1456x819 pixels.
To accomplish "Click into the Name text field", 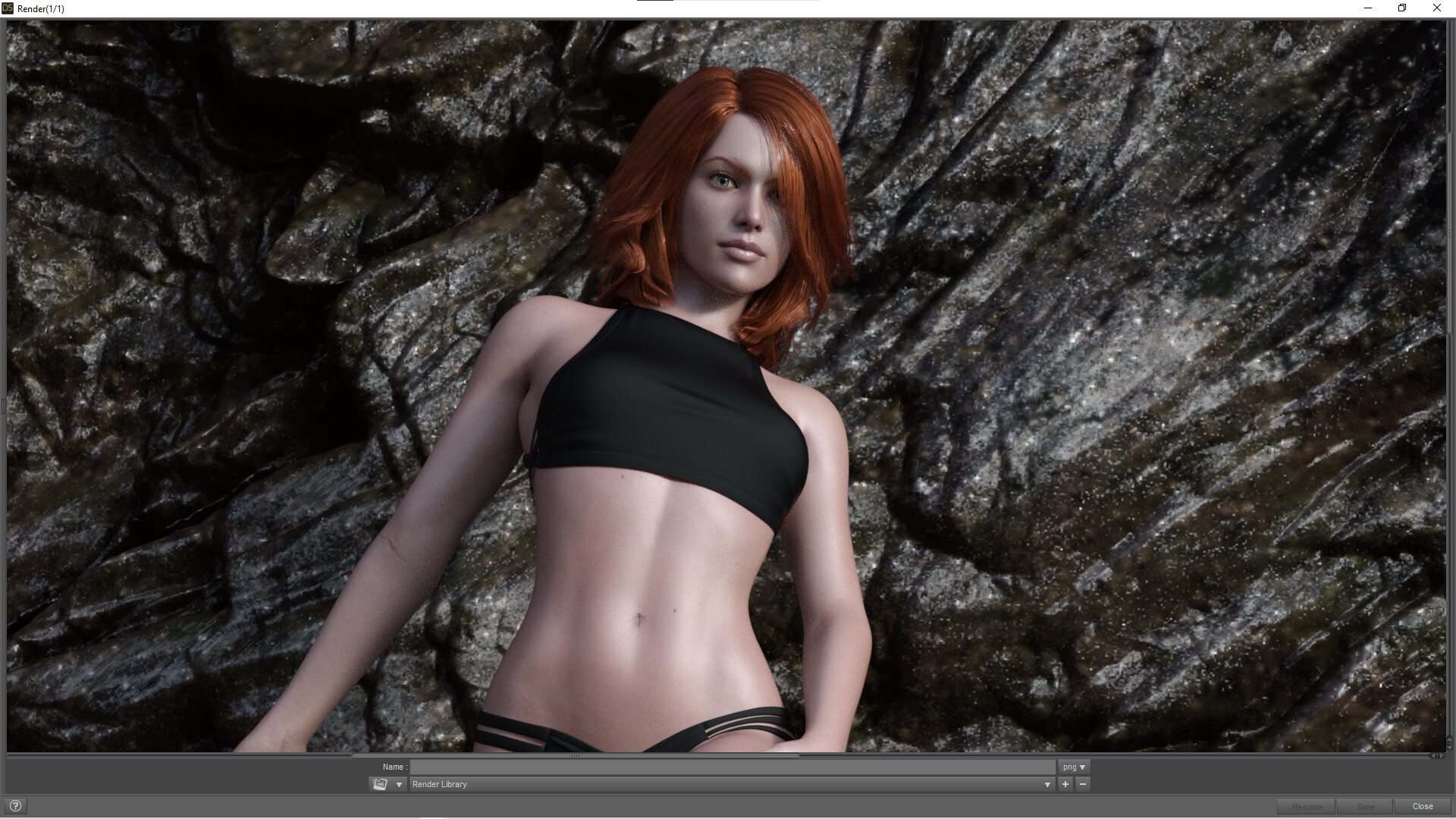I will (732, 767).
